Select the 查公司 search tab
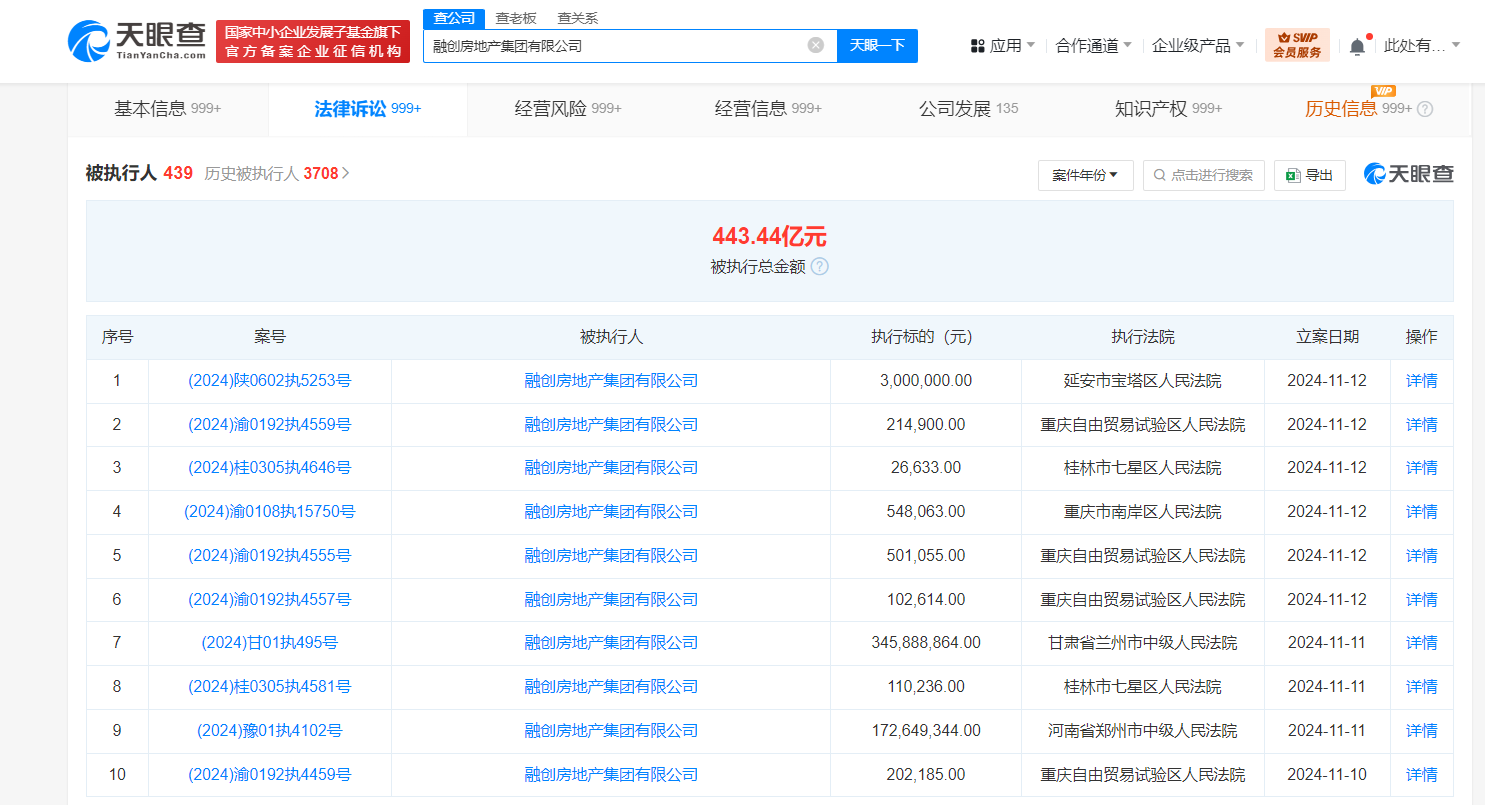The width and height of the screenshot is (1485, 805). tap(454, 18)
